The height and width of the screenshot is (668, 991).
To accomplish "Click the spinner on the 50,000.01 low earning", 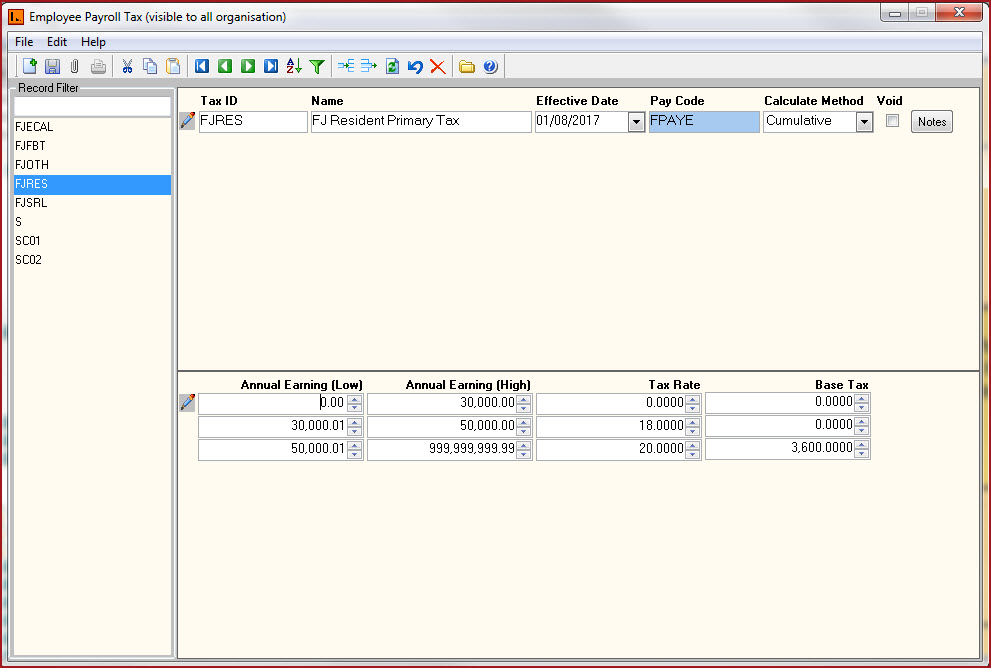I will click(355, 449).
